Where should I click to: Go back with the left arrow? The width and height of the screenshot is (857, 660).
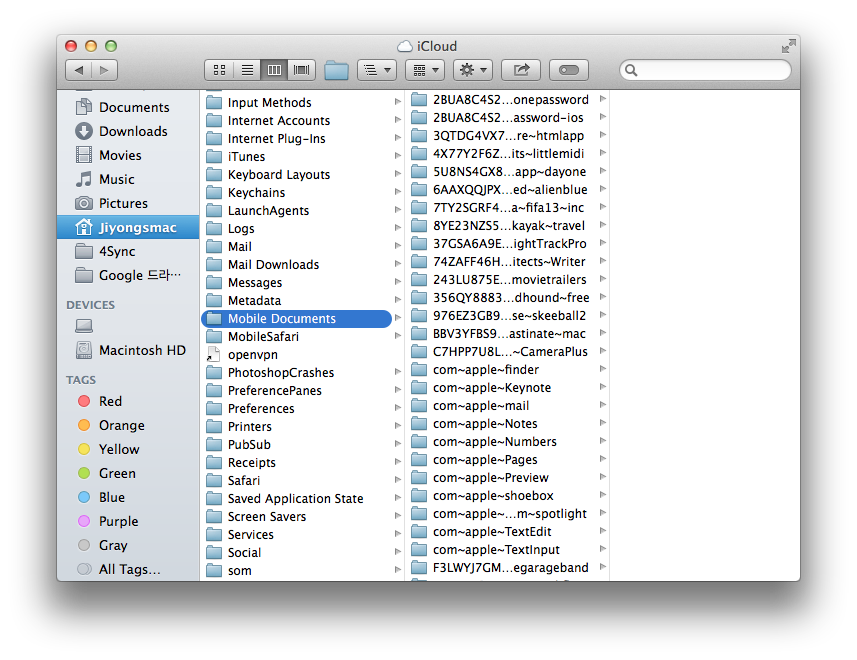[79, 70]
